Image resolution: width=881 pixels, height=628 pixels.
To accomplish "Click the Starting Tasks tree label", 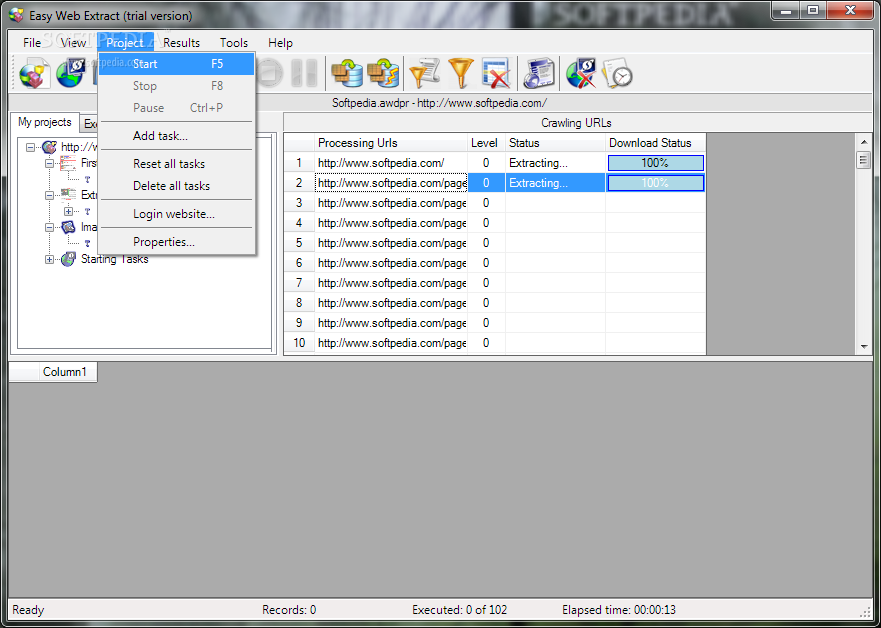I will [115, 259].
